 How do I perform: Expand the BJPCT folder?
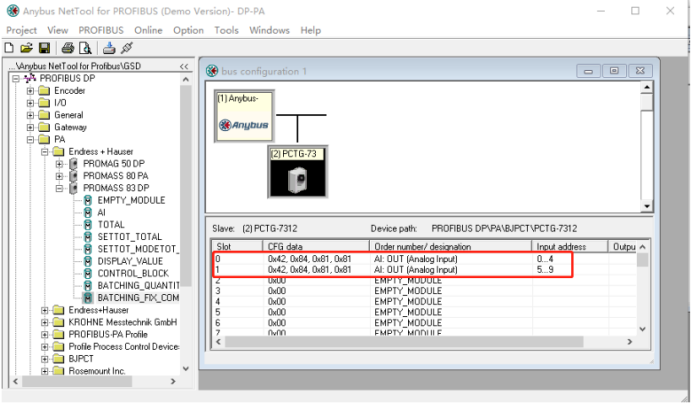(x=45, y=359)
